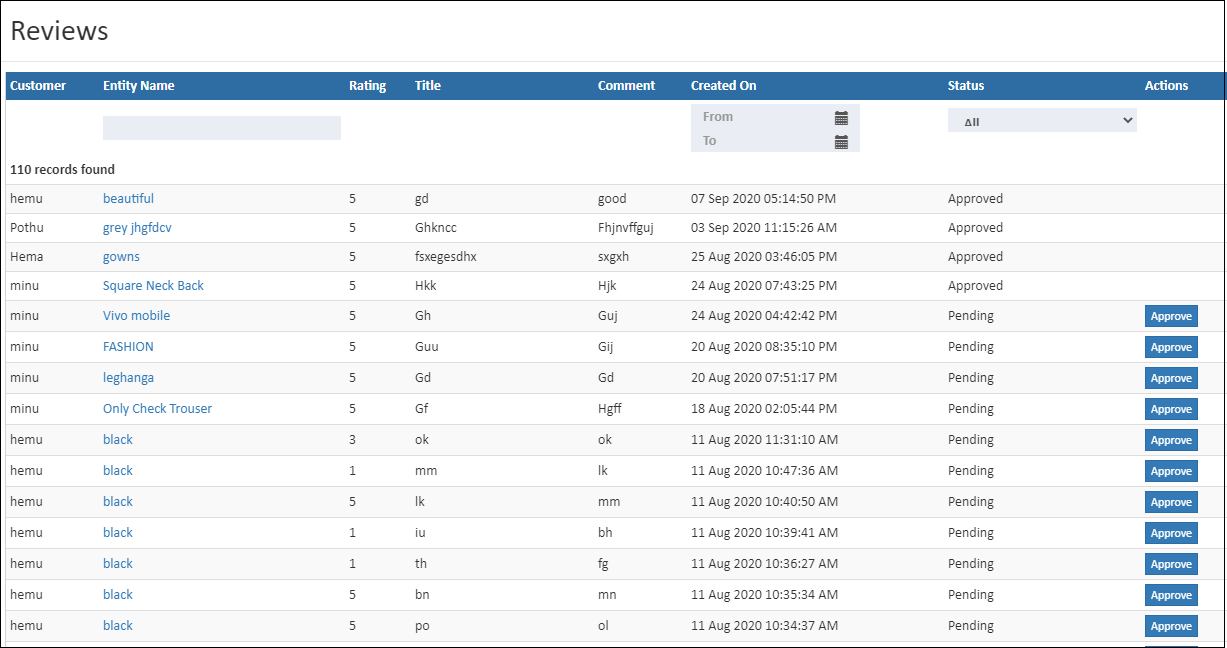Click the Status column header
Viewport: 1227px width, 648px height.
966,85
